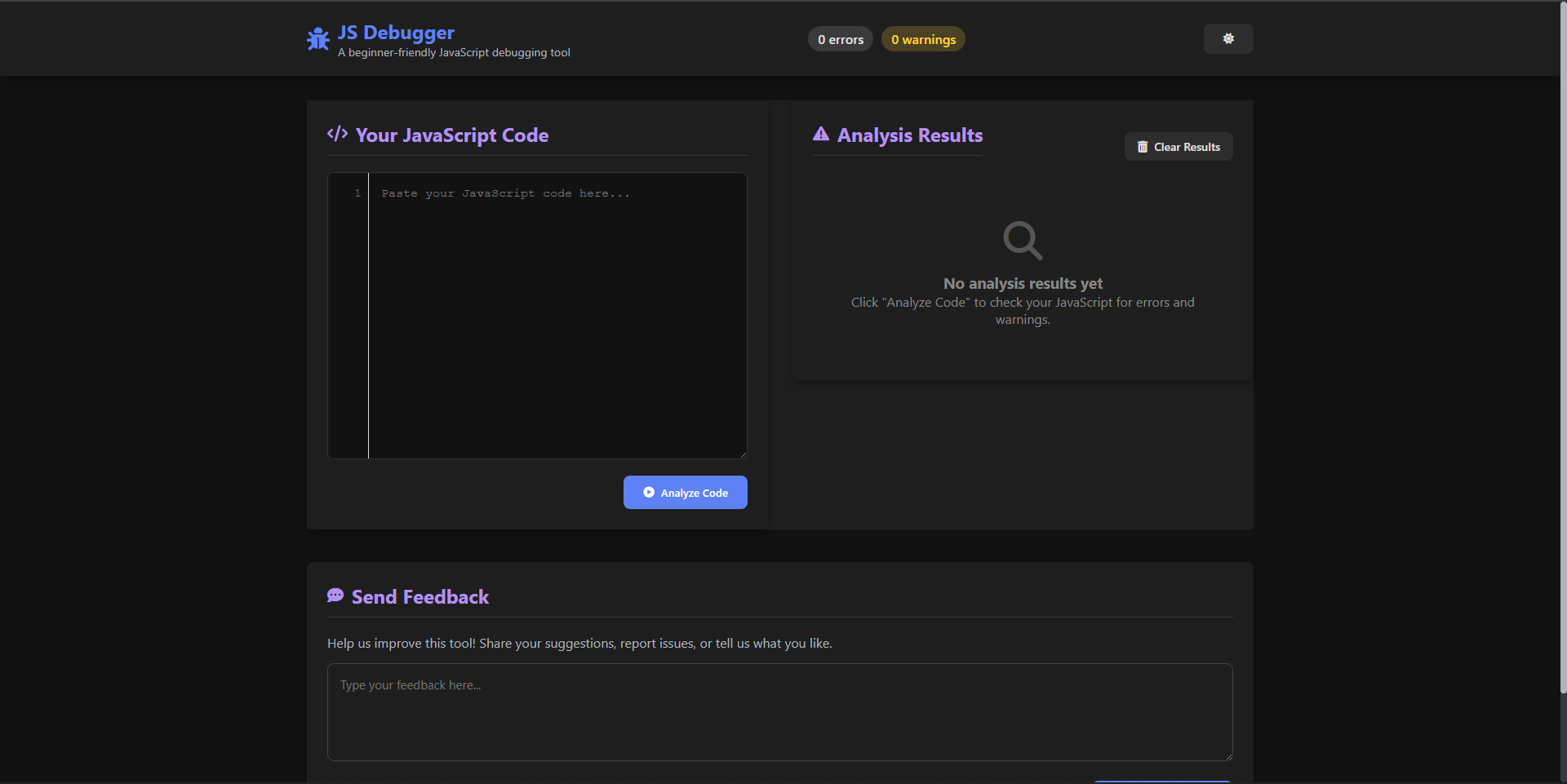
Task: Click the magnifying glass icon in the results panel
Action: pyautogui.click(x=1022, y=240)
